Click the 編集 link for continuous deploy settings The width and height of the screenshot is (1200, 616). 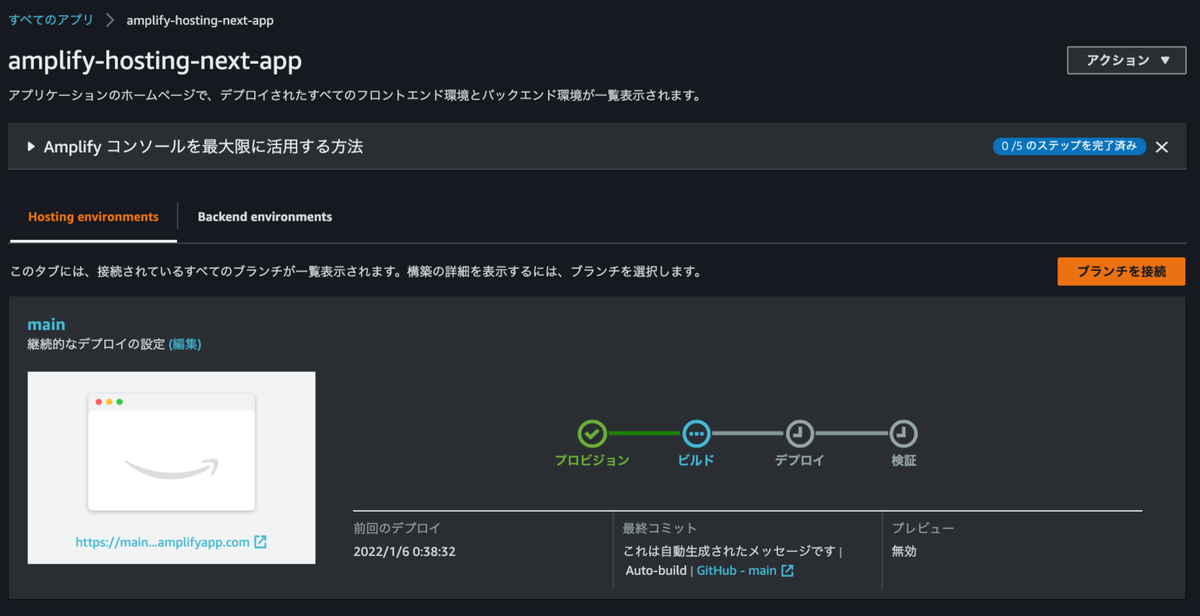coord(185,344)
